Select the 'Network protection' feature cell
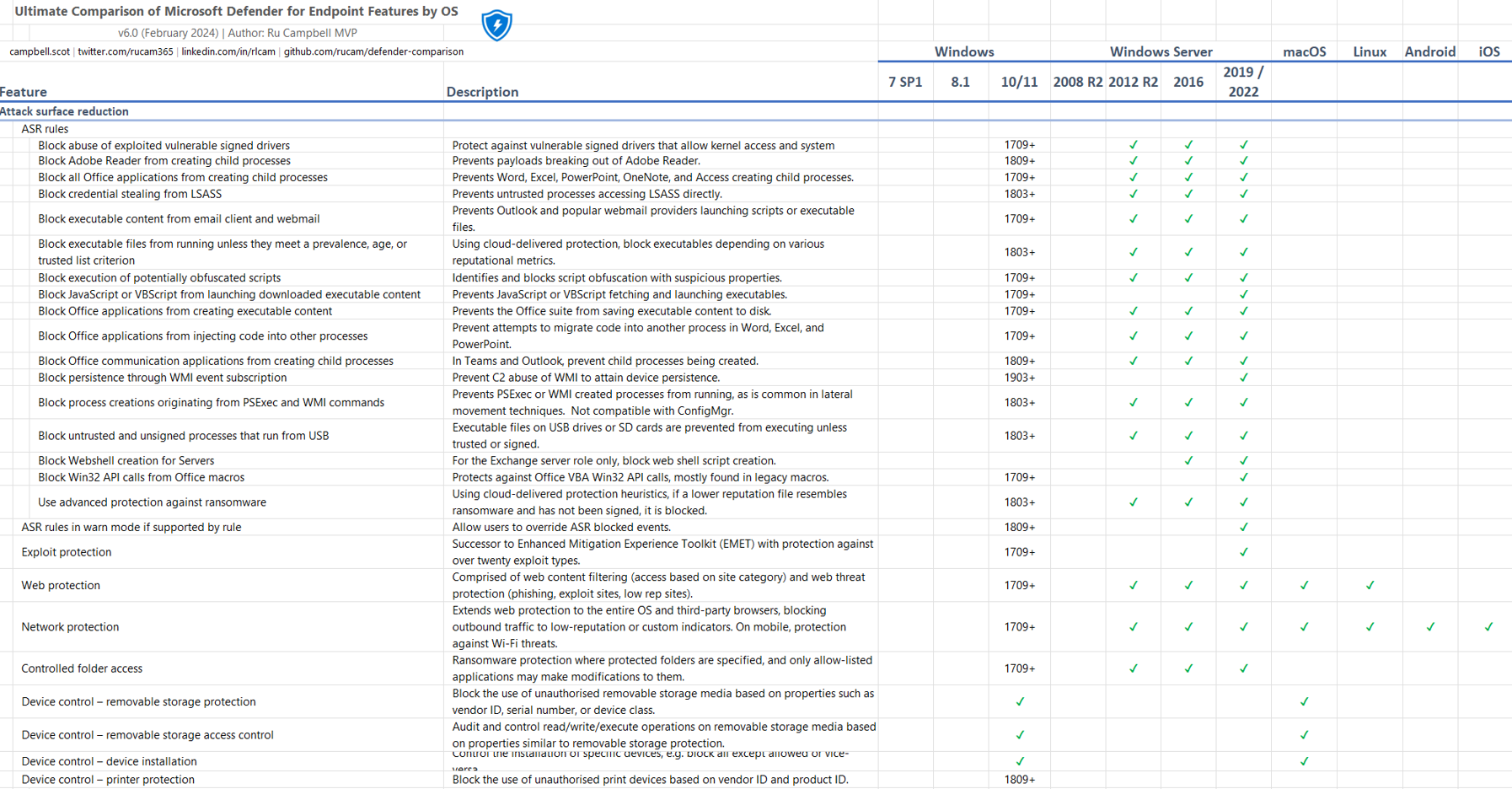 [70, 627]
